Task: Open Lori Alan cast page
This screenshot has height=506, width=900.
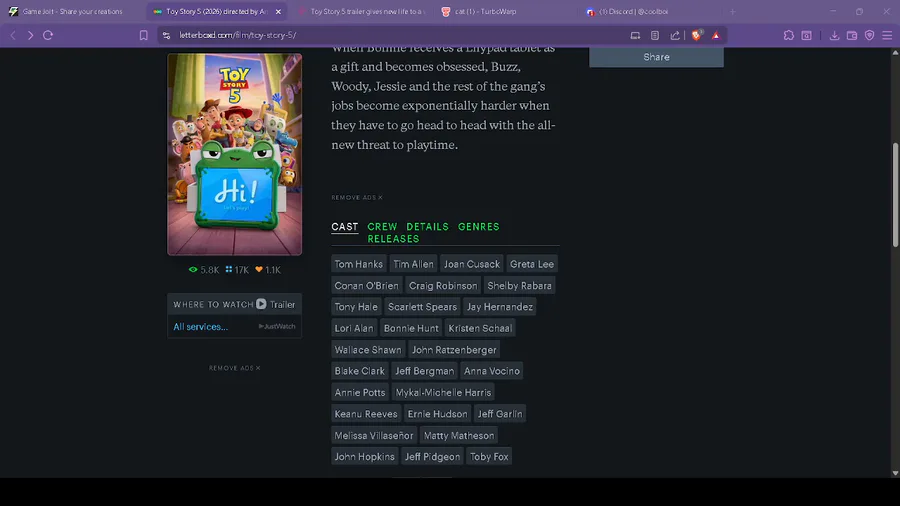Action: pyautogui.click(x=354, y=328)
